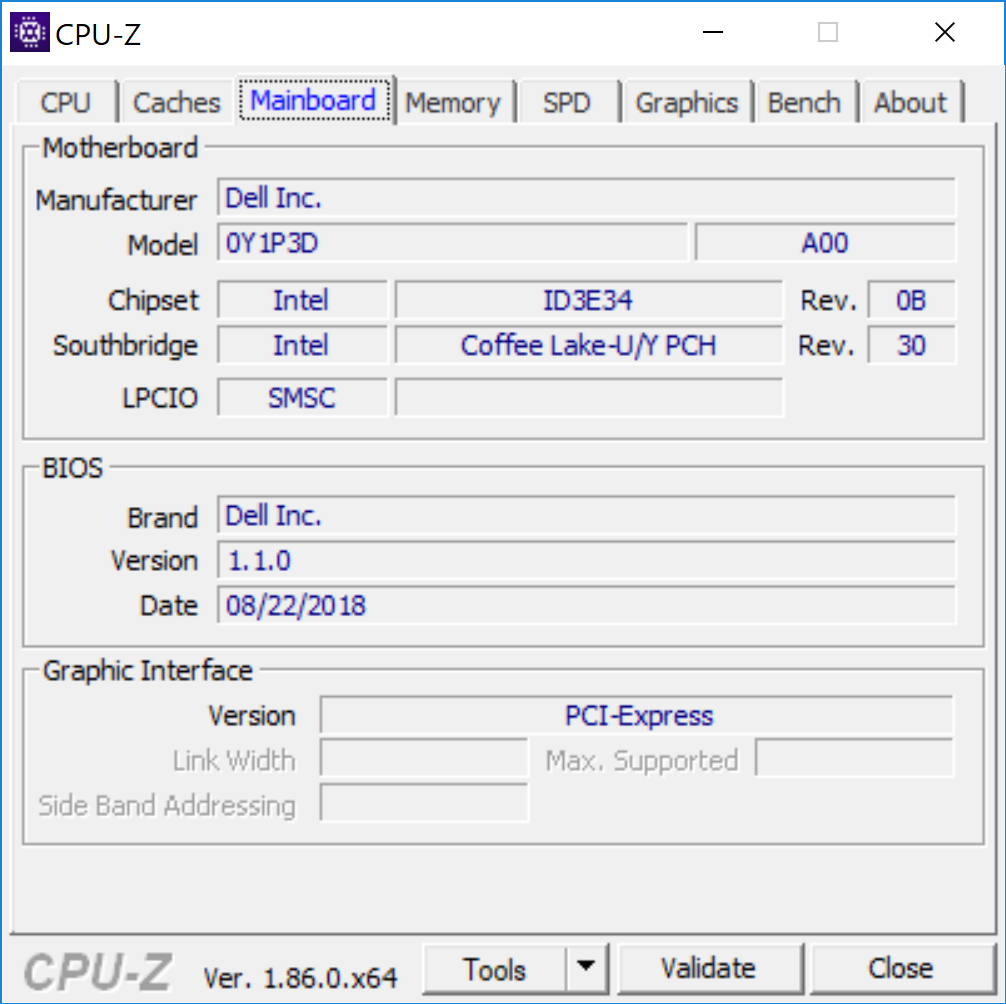
Task: Open the Tools dropdown arrow
Action: click(x=586, y=967)
